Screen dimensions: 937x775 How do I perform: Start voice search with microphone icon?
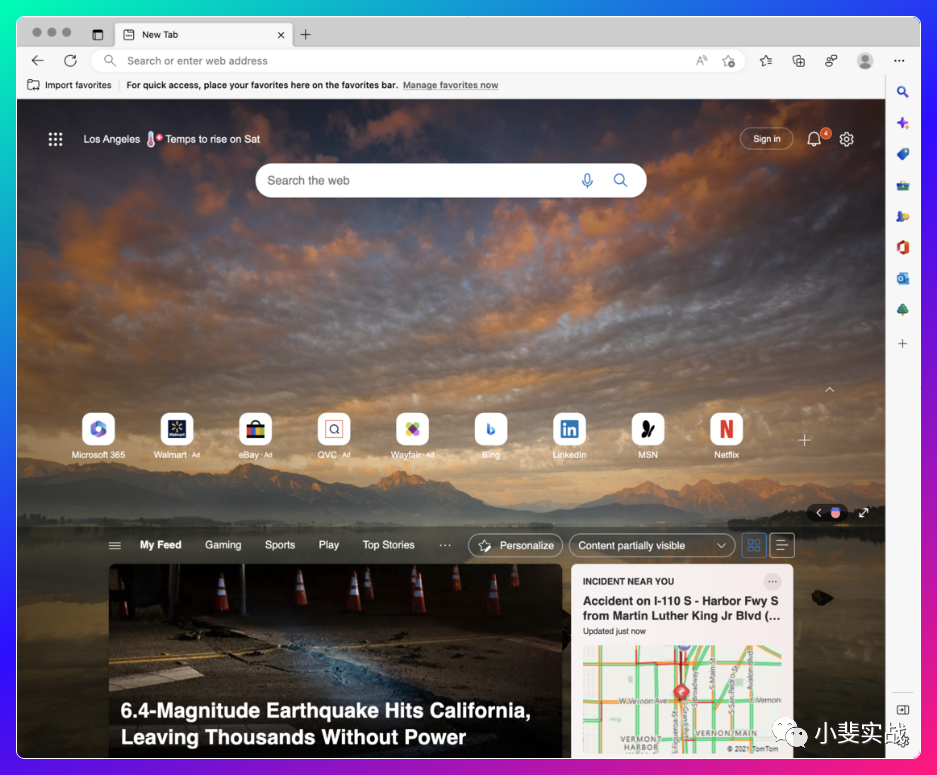coord(587,180)
